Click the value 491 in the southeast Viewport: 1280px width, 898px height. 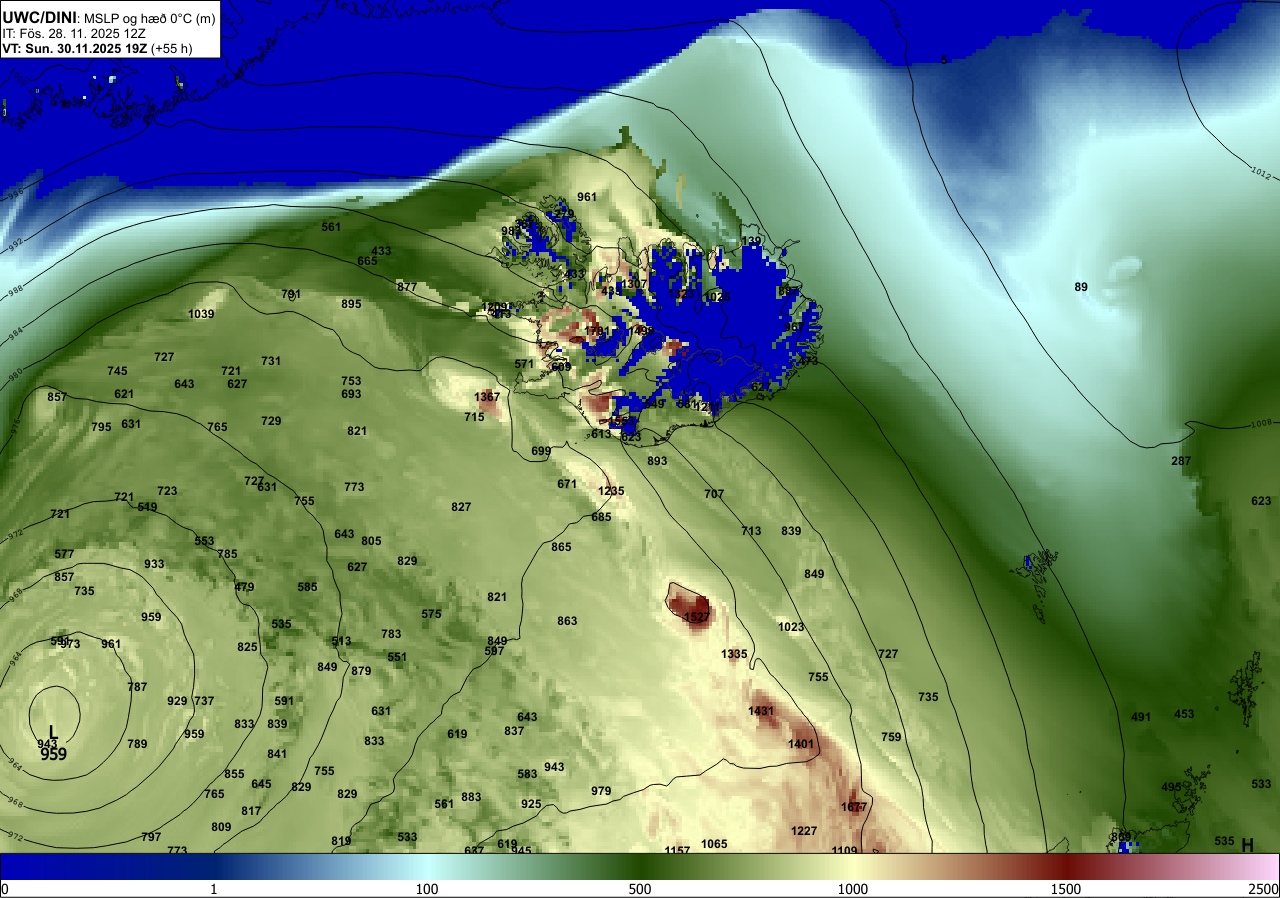(1141, 717)
